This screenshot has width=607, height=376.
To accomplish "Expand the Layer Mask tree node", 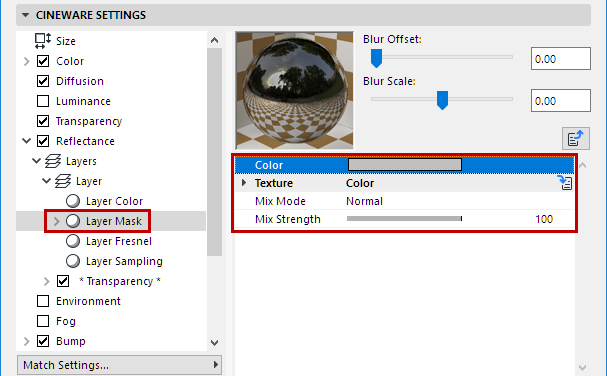I will pyautogui.click(x=57, y=221).
